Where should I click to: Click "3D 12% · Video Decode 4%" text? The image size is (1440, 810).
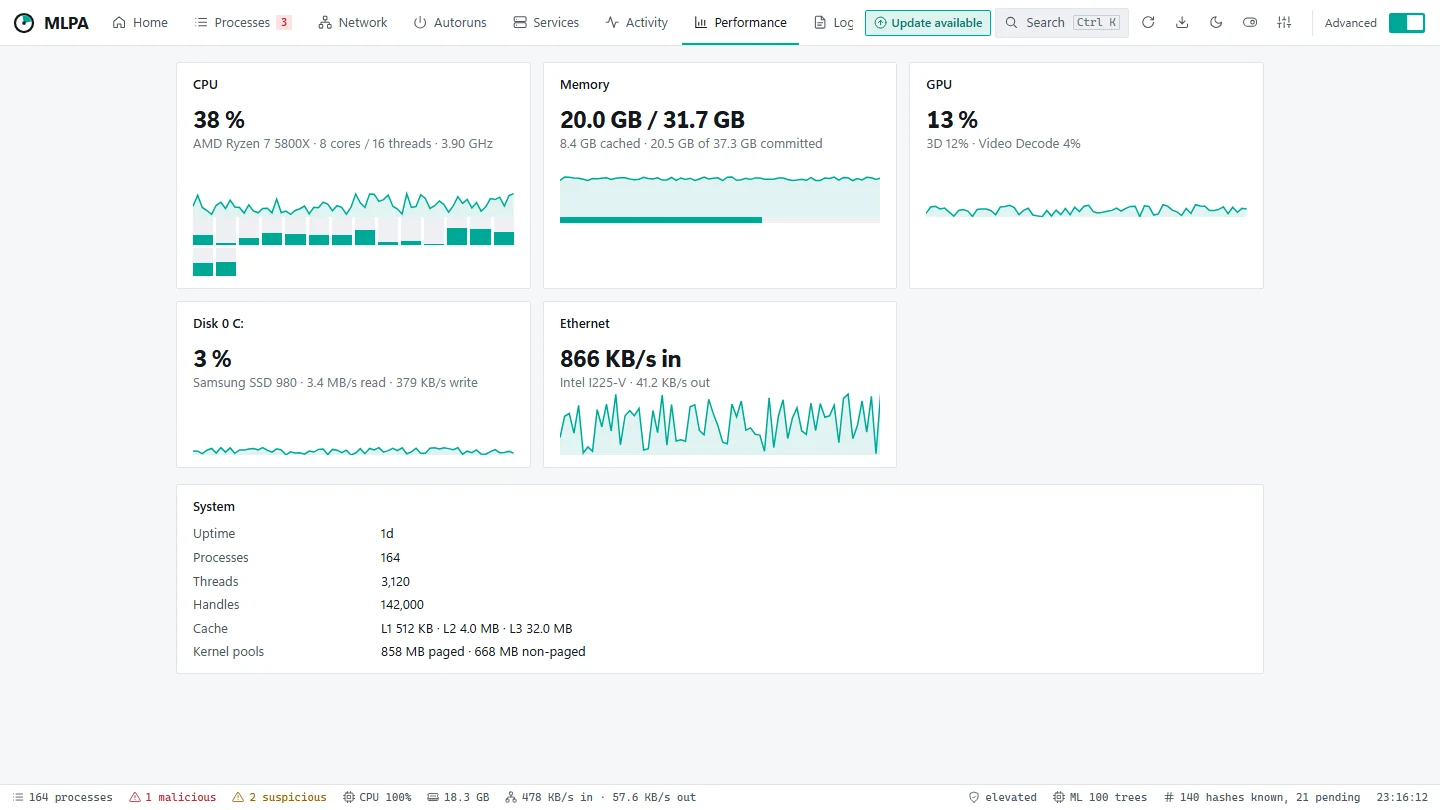point(1003,144)
